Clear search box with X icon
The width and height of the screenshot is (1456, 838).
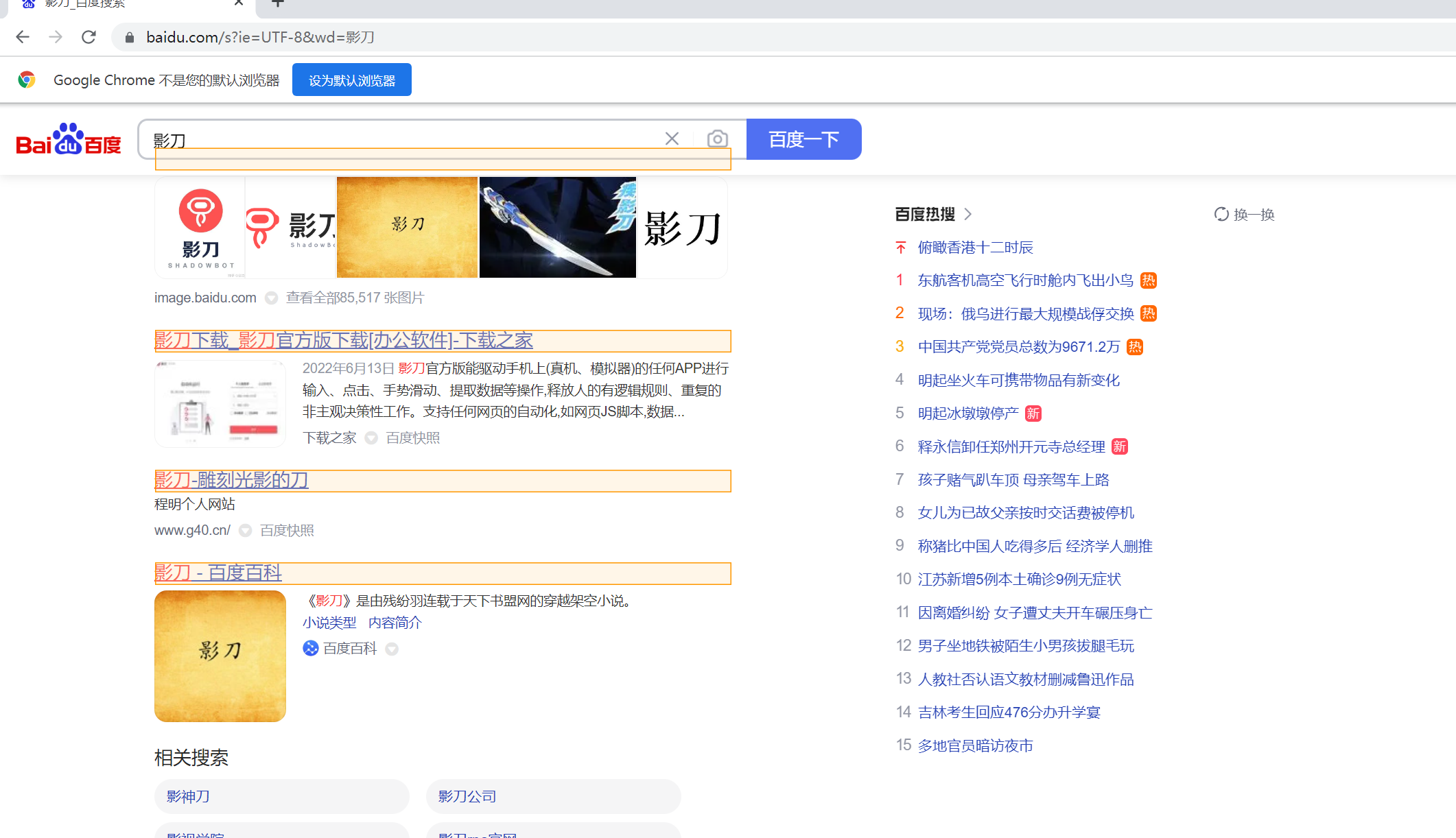pyautogui.click(x=672, y=139)
